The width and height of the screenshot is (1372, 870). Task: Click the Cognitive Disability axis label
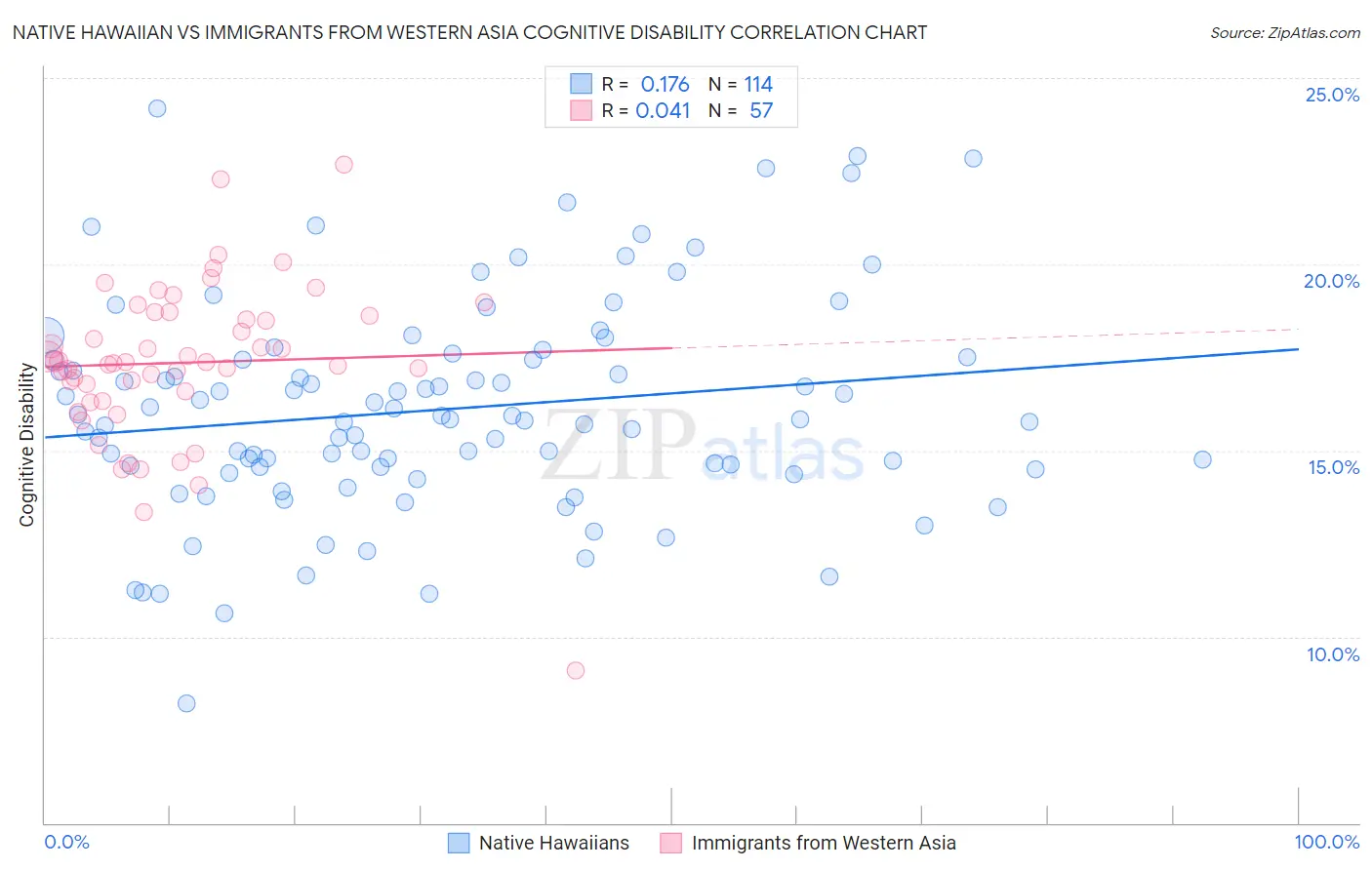tap(26, 445)
